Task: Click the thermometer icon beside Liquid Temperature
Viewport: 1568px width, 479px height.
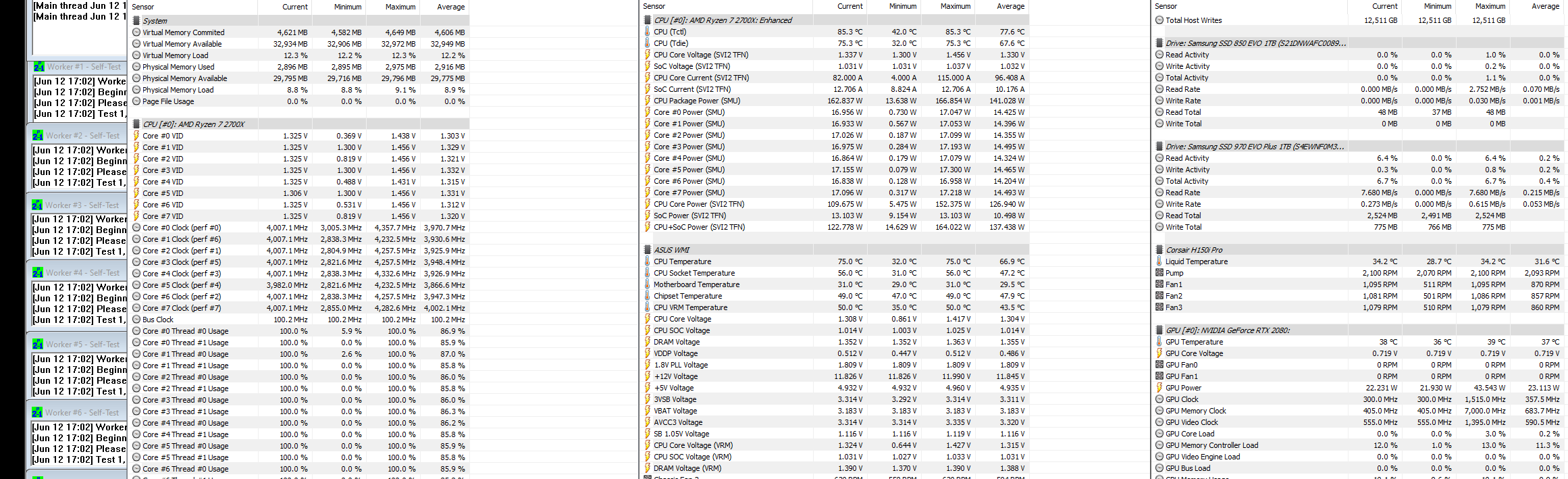Action: [1159, 261]
